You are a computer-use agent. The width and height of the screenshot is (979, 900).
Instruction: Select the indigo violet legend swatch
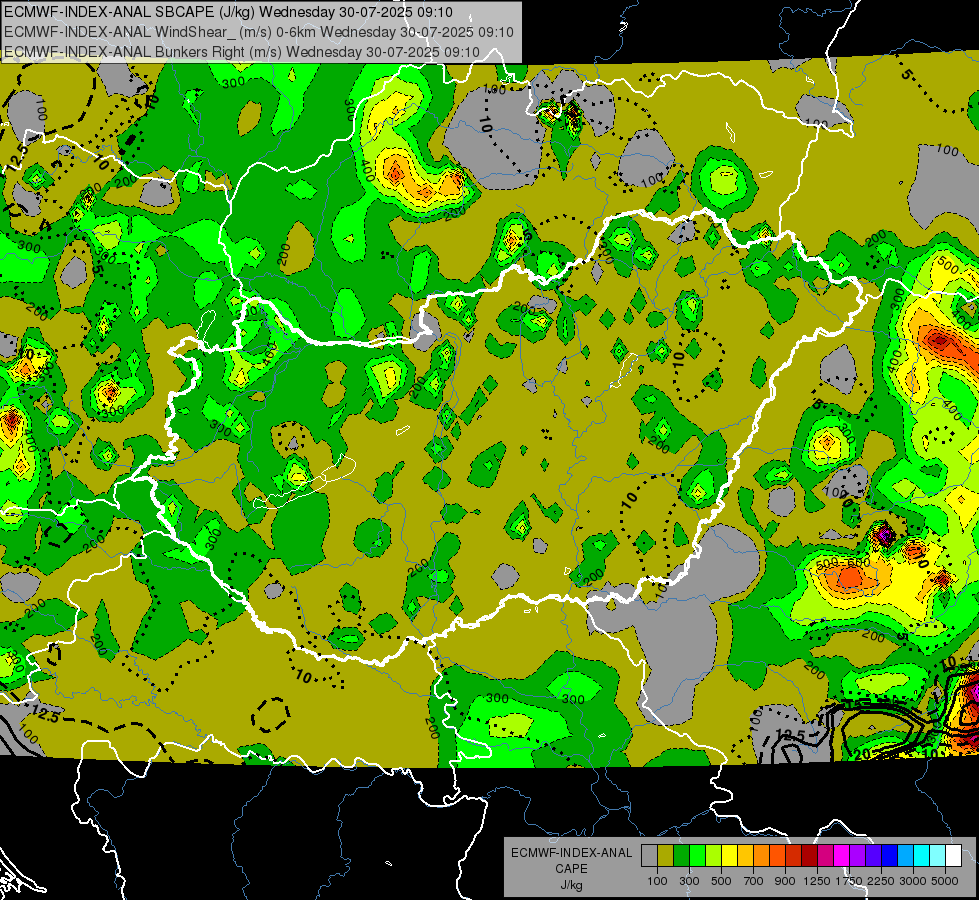coord(874,856)
